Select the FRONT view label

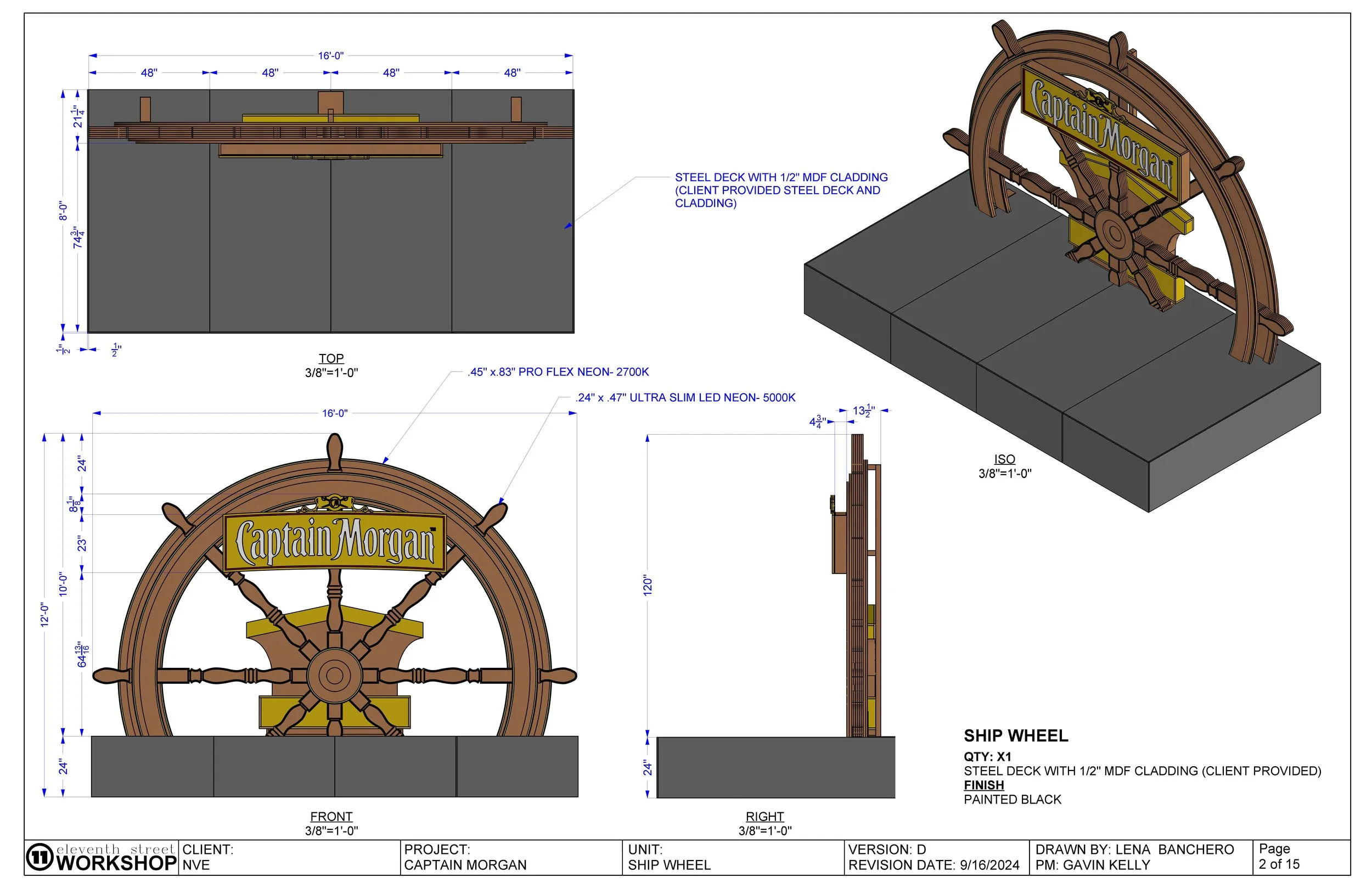331,817
